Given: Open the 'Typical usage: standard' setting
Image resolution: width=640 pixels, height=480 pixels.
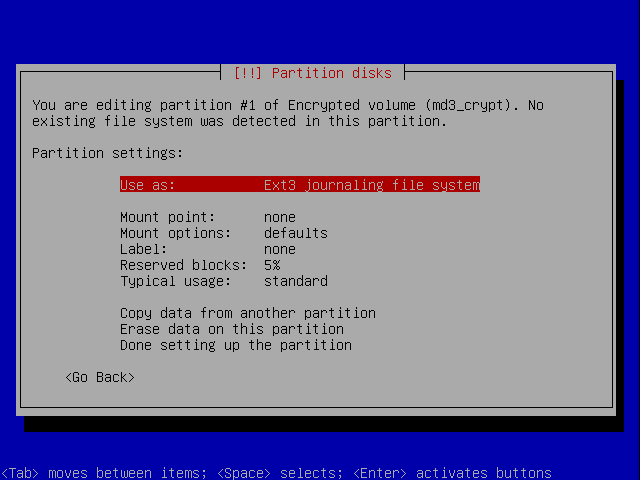Looking at the screenshot, I should point(224,281).
